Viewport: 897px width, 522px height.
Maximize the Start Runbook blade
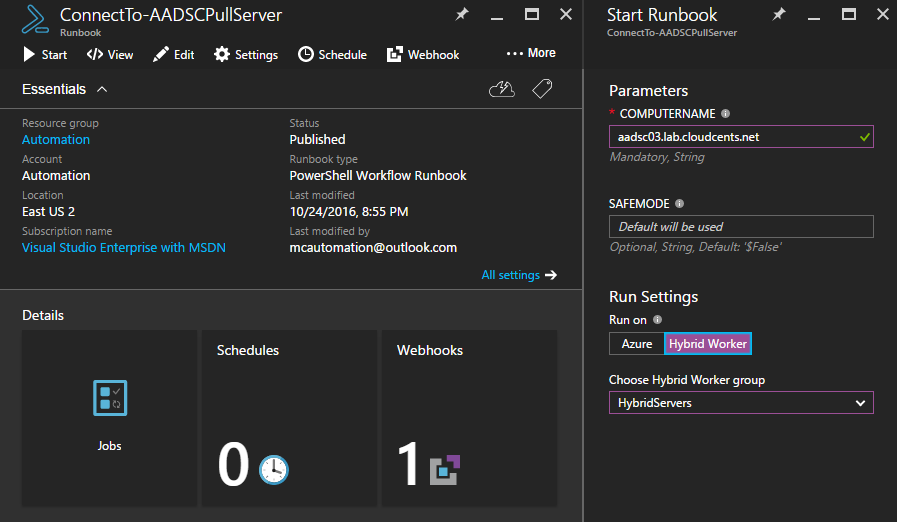849,14
